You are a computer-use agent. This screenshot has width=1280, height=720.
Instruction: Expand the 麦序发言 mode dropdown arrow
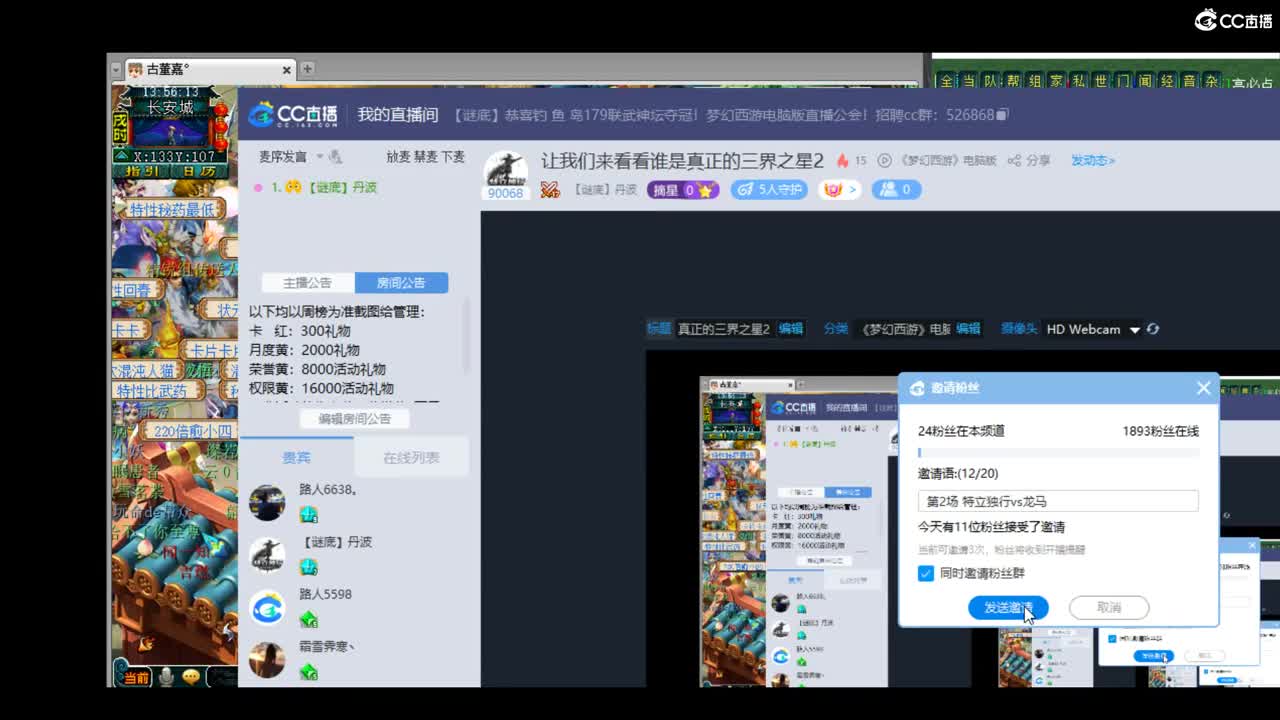pos(320,157)
